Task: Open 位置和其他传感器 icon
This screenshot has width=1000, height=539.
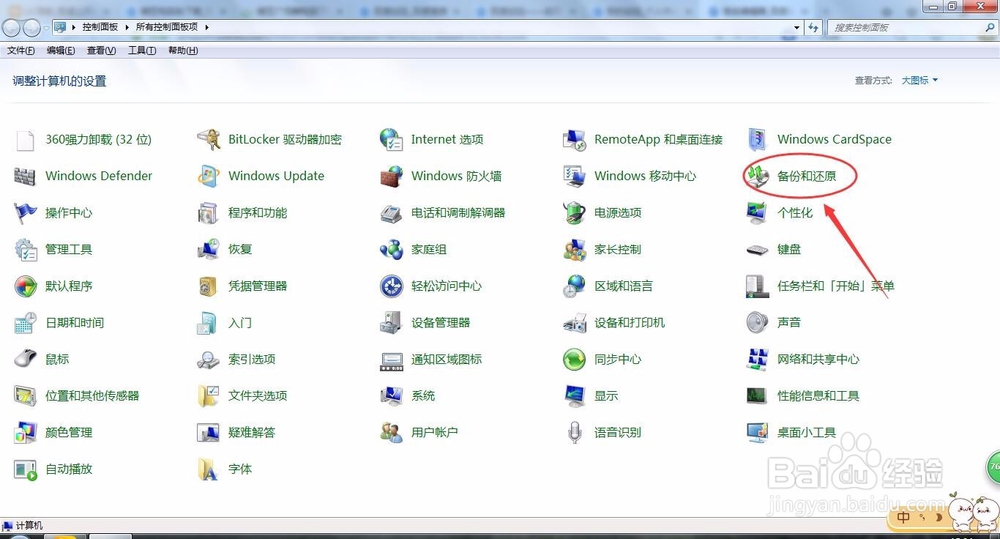Action: click(x=26, y=396)
